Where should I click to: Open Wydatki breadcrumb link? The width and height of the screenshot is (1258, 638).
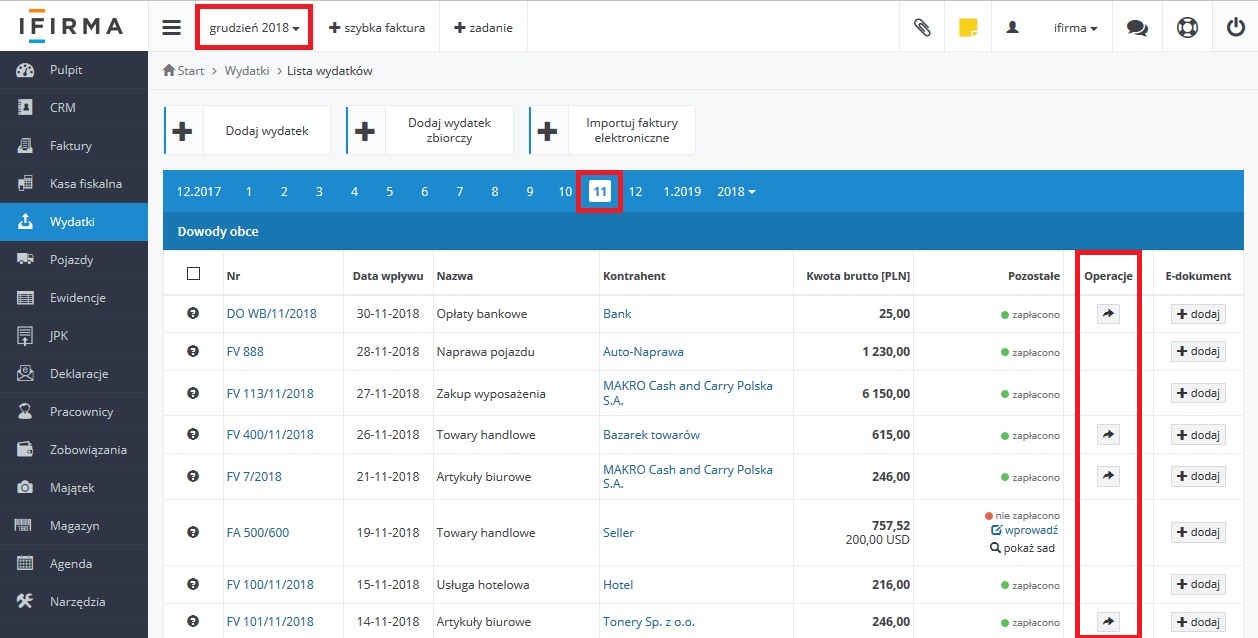pyautogui.click(x=247, y=71)
